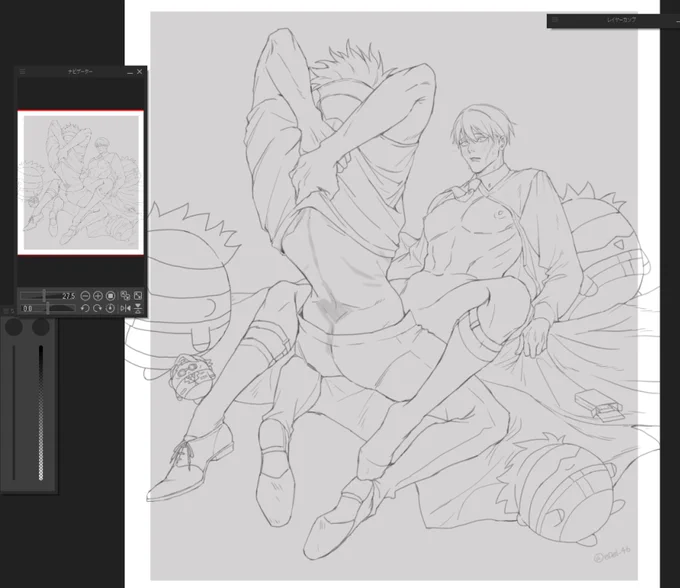Flip the canvas horizontally
The image size is (680, 588).
(x=125, y=308)
